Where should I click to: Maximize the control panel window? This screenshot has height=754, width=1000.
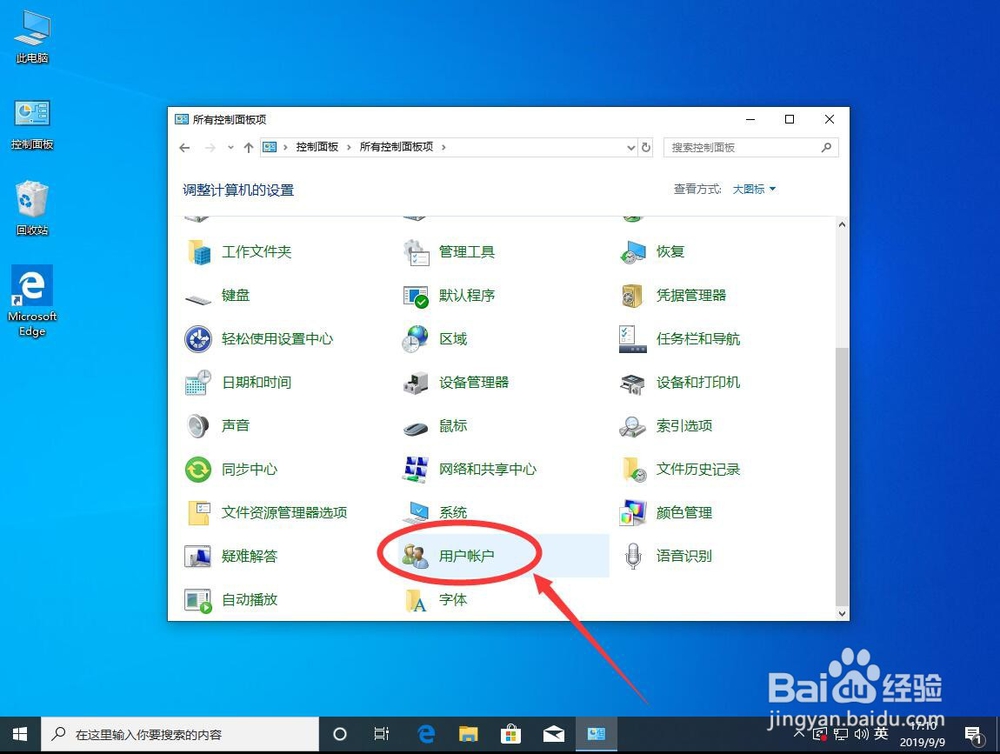[790, 119]
